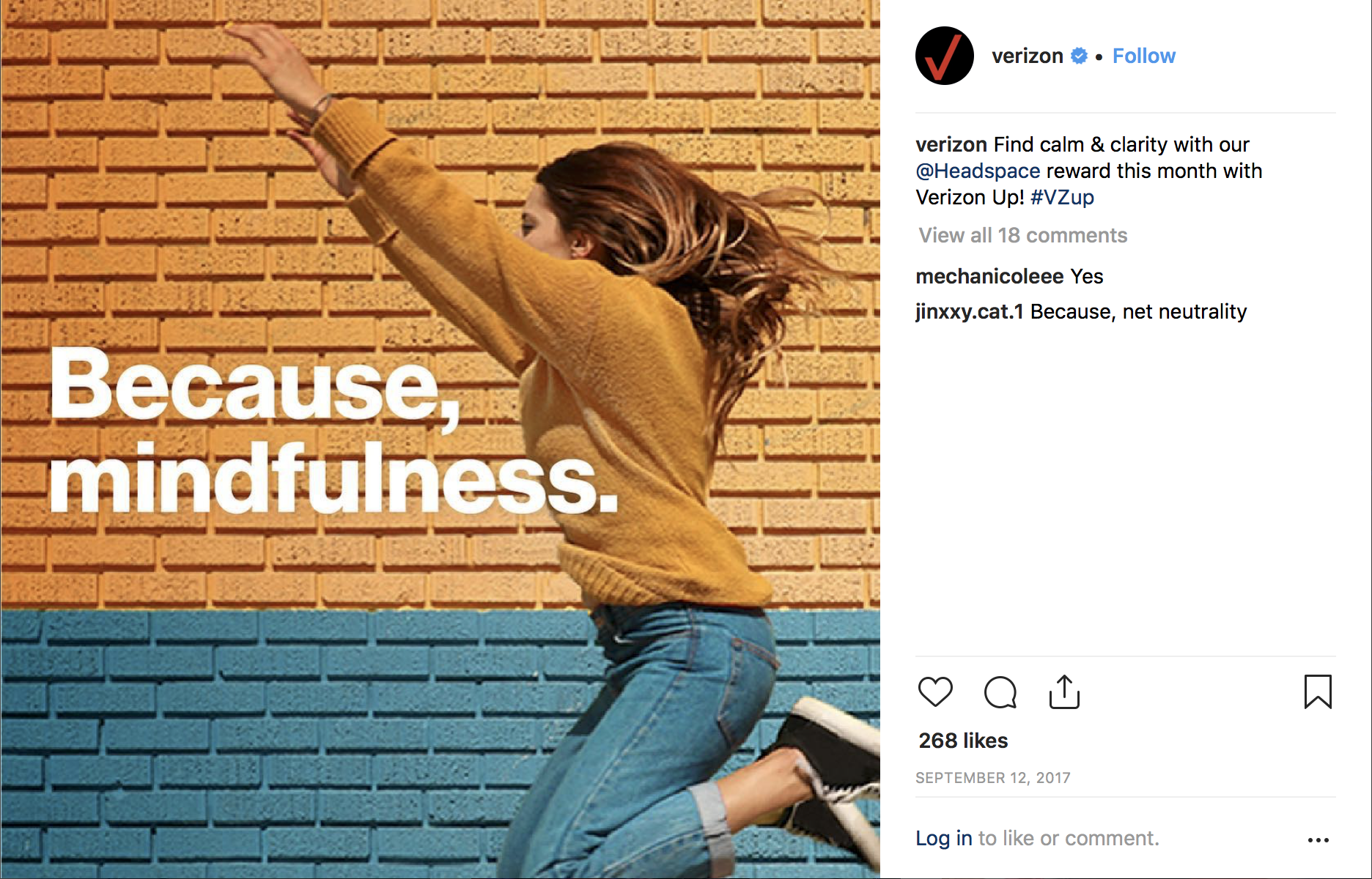Viewport: 1372px width, 879px height.
Task: Like the post with the heart icon
Action: point(935,691)
